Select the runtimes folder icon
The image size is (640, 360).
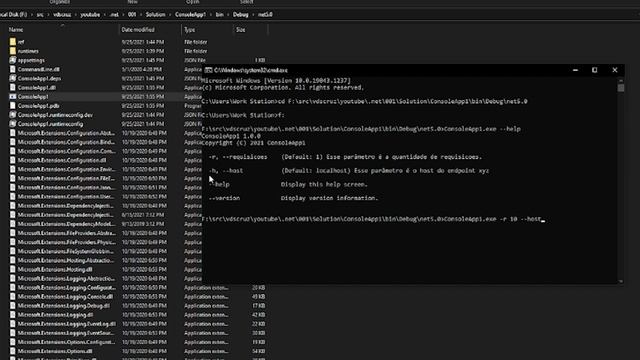tap(13, 51)
